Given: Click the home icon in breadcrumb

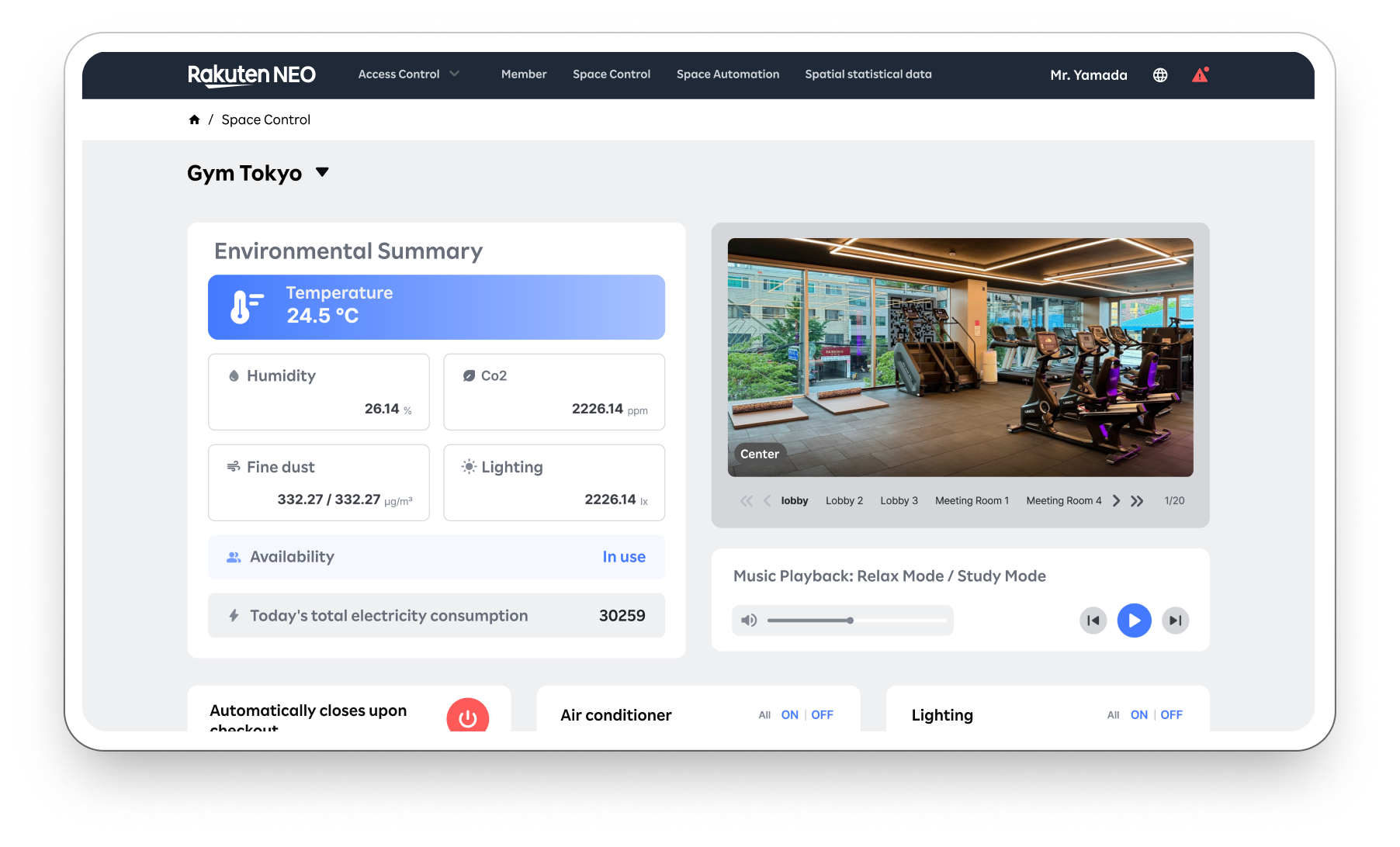Looking at the screenshot, I should (x=194, y=119).
